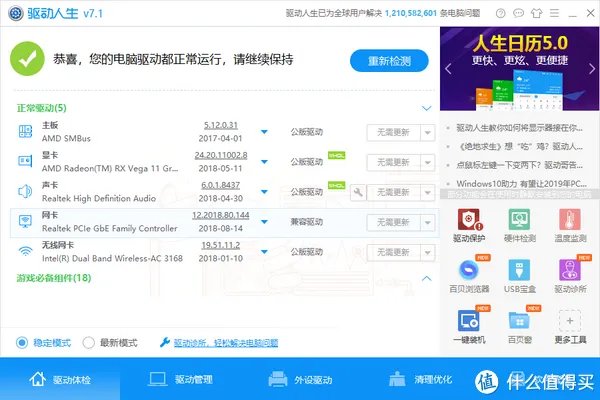Click the 显卡 graphics card device icon
This screenshot has height=400, width=600.
25,161
